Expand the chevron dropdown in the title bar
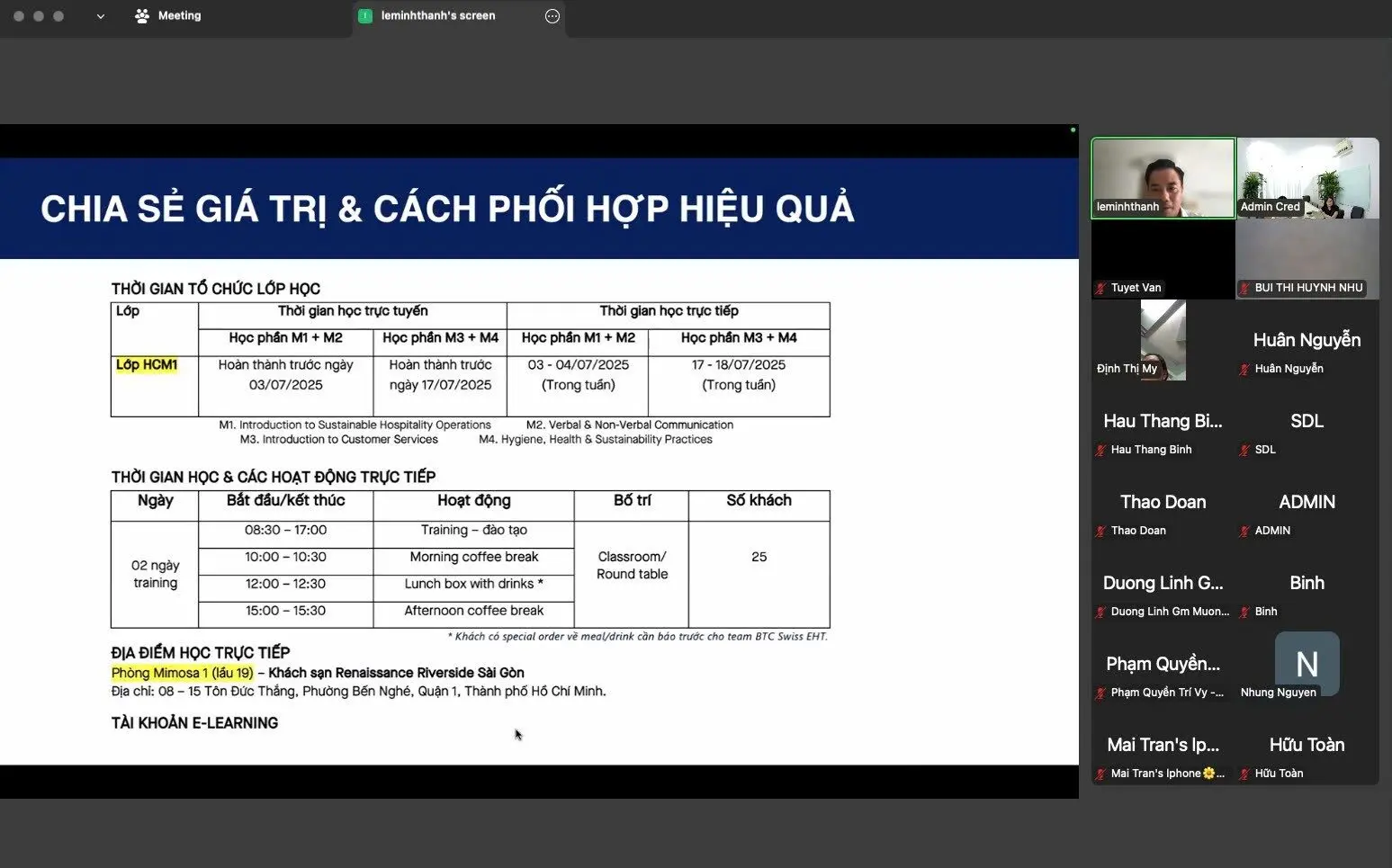Screen dimensions: 1392x868 point(100,16)
